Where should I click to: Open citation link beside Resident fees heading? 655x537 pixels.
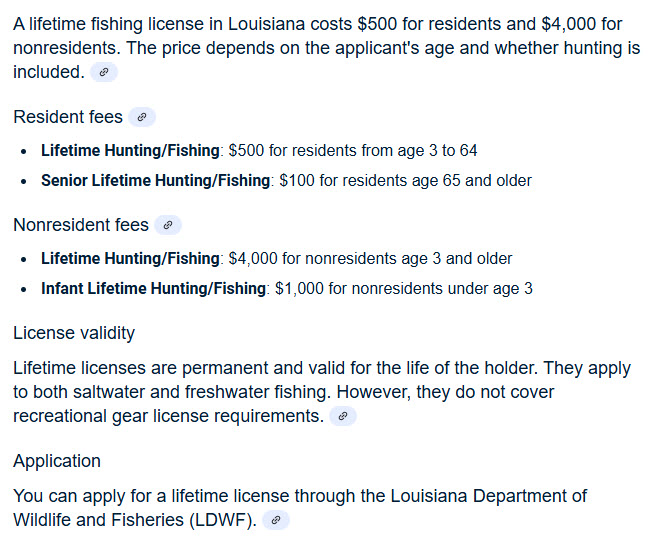pyautogui.click(x=142, y=117)
